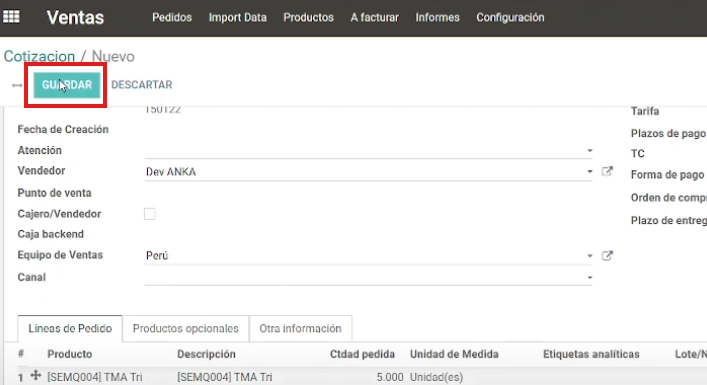Open external link for Vendedor Dev ANKA

tap(607, 171)
